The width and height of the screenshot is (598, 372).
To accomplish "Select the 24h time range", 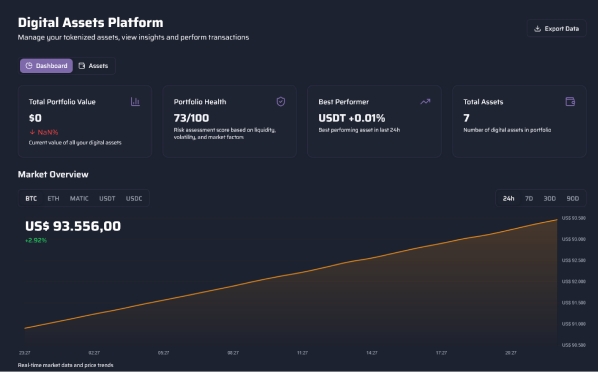I will pyautogui.click(x=508, y=198).
